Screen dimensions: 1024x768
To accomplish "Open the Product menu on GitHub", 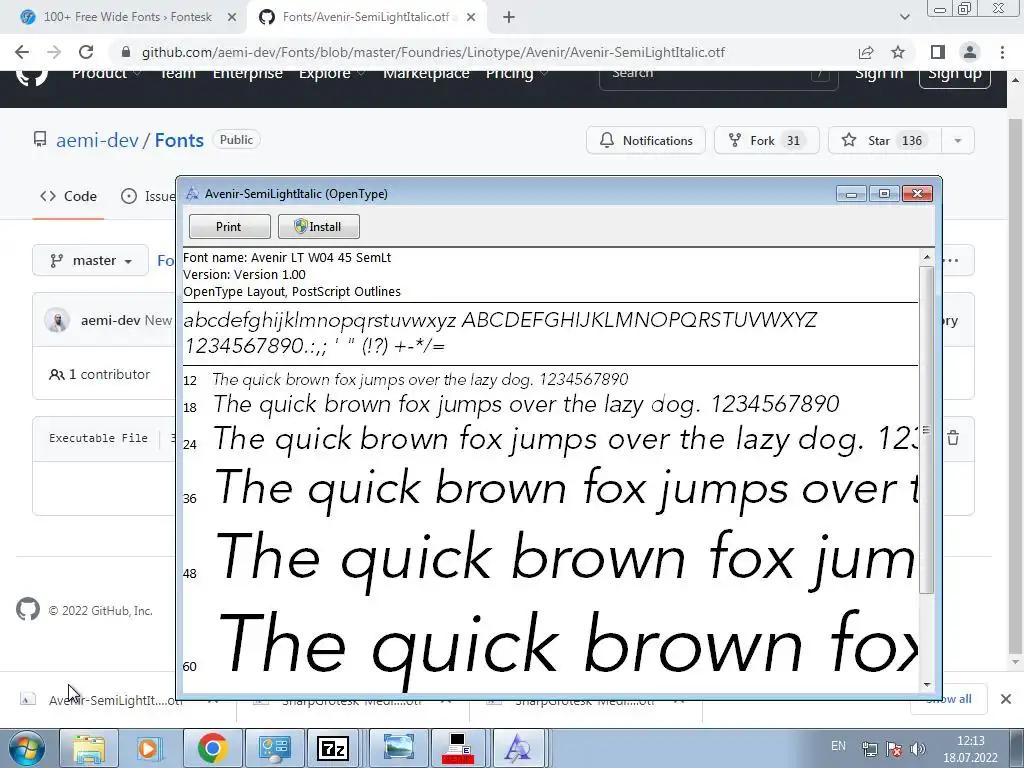I will tap(106, 73).
